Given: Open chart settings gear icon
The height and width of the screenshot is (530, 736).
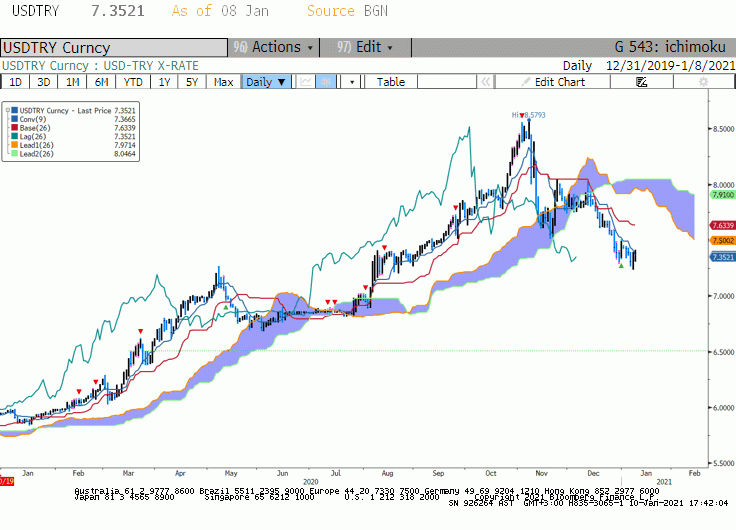Looking at the screenshot, I should 703,82.
